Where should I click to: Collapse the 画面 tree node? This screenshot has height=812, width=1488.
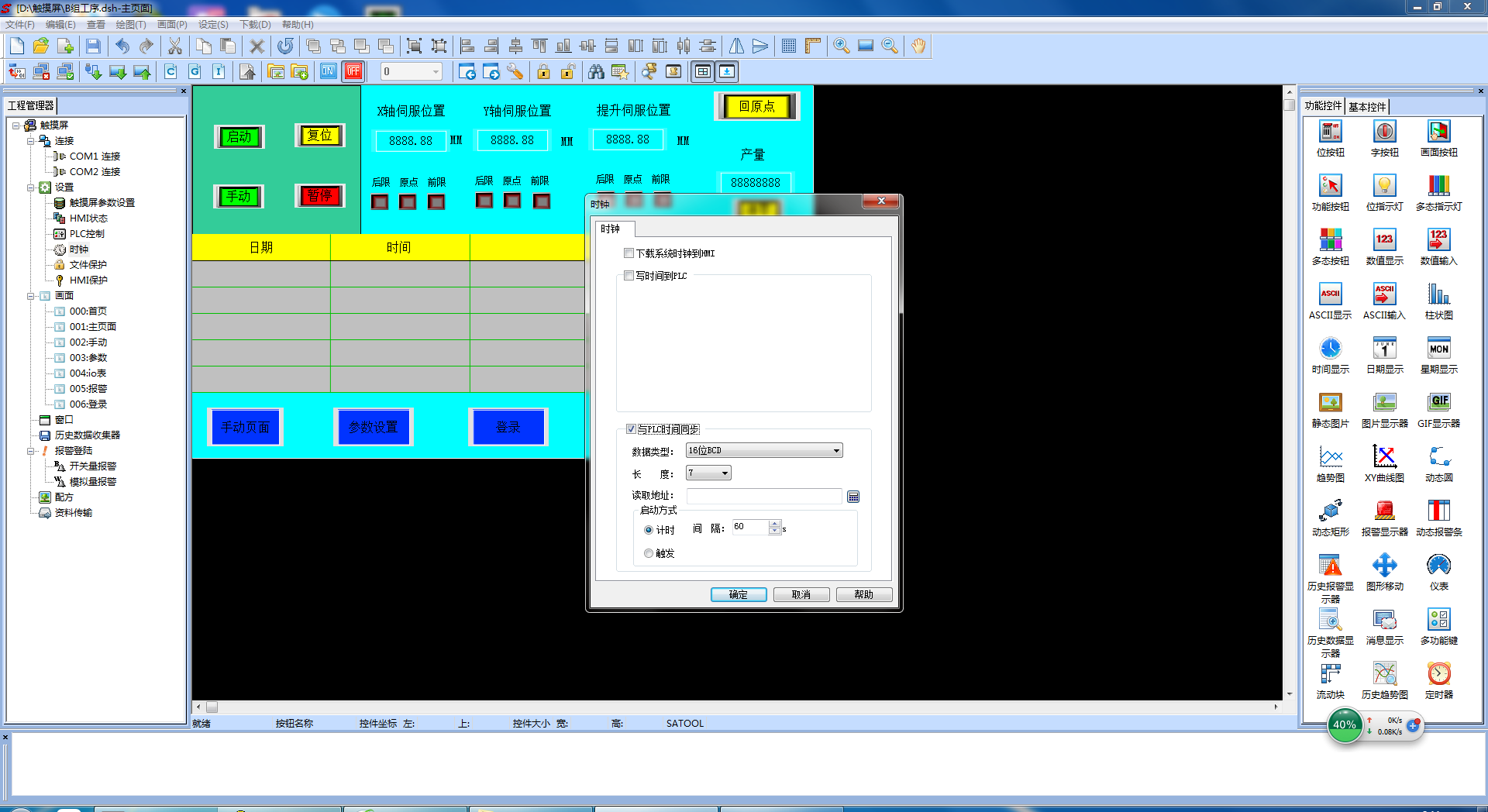tap(31, 296)
